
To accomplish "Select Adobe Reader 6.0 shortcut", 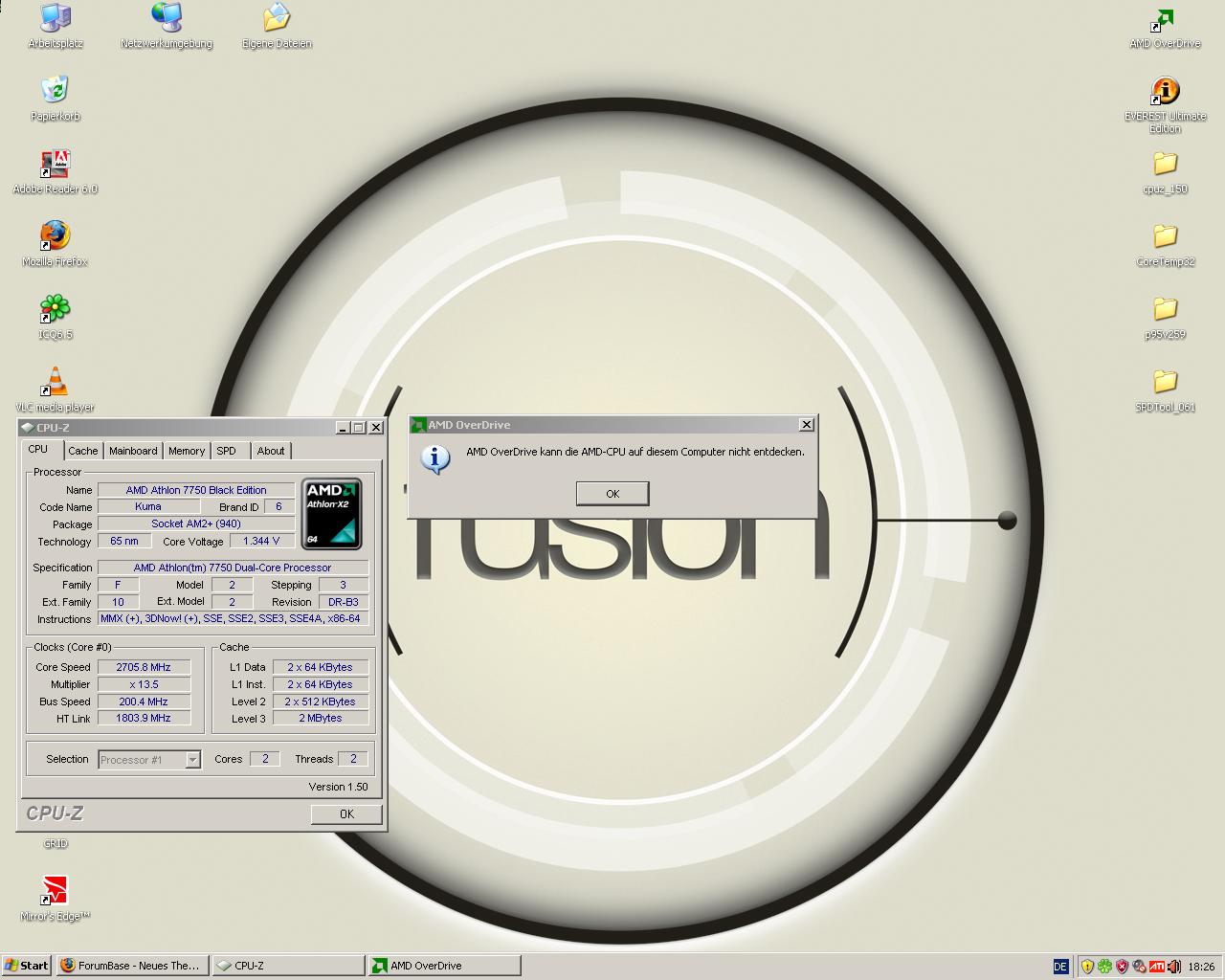I will (x=56, y=171).
